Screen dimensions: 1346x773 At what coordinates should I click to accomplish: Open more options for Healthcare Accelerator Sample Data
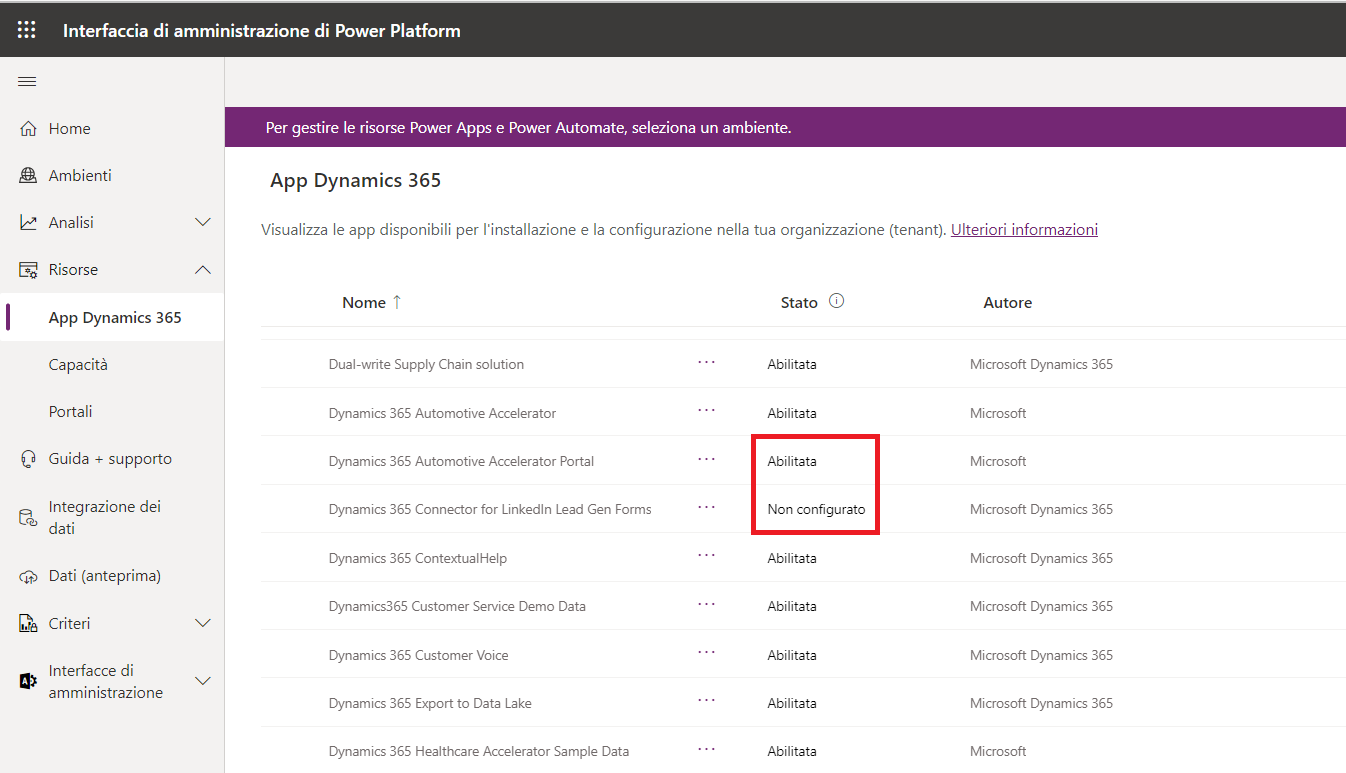tap(707, 749)
